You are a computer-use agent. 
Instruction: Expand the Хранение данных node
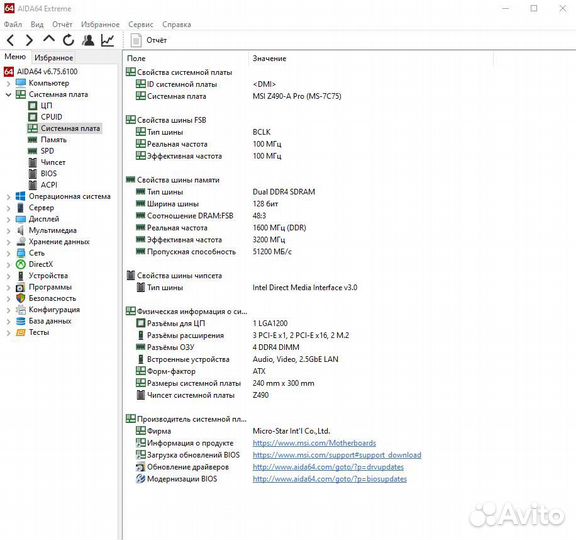pos(8,242)
